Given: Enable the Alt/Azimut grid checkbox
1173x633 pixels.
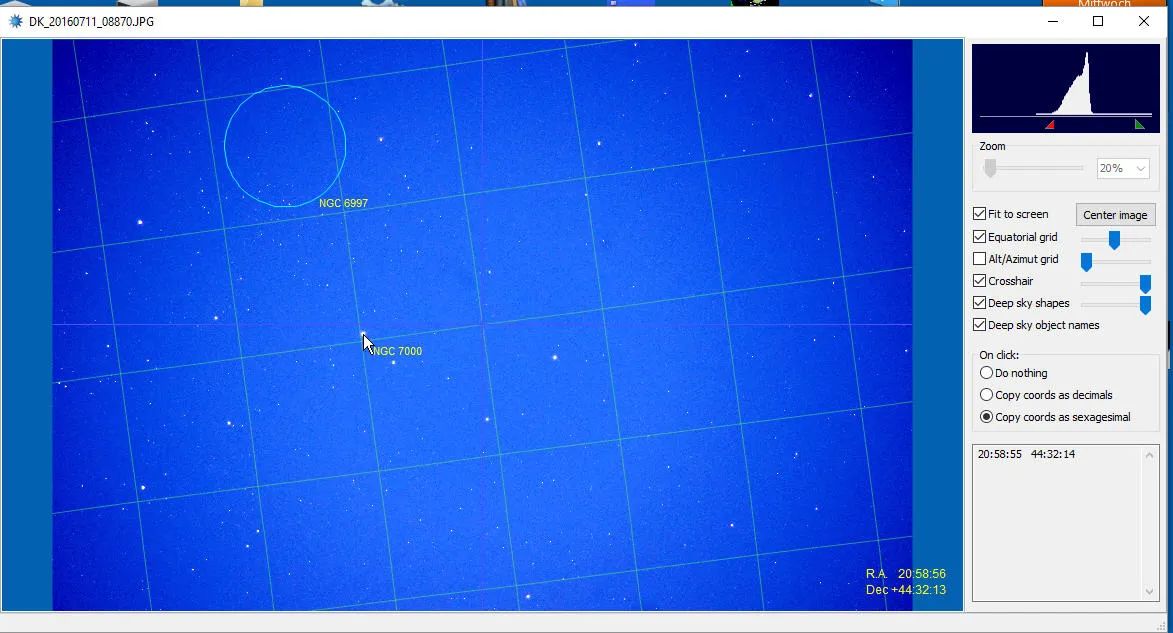Looking at the screenshot, I should pos(980,259).
